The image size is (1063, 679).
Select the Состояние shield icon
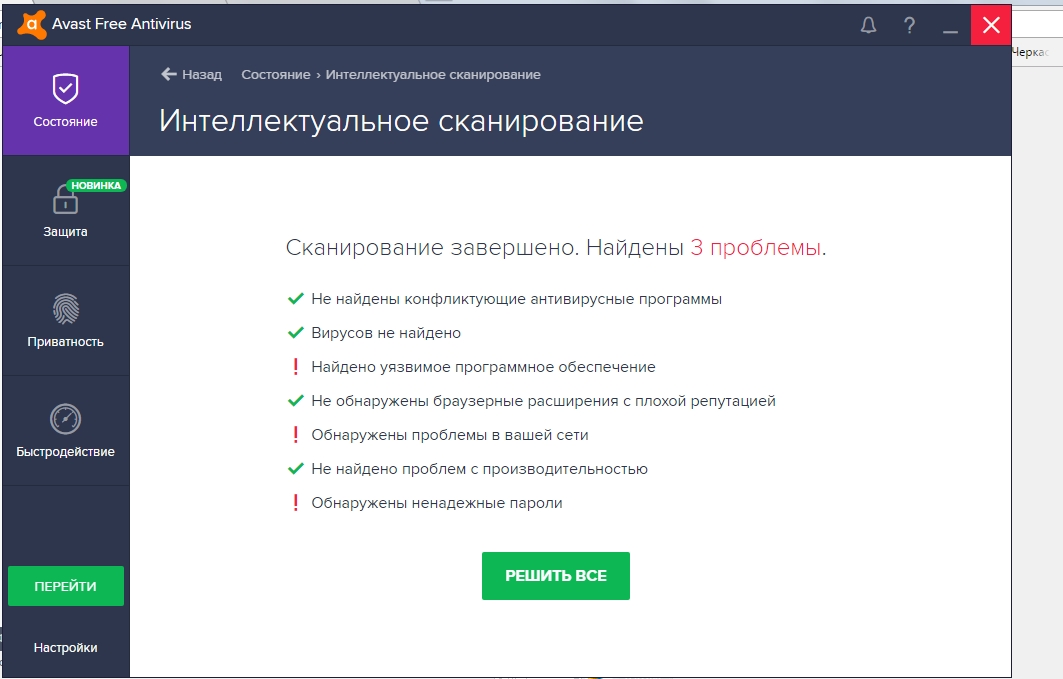65,89
